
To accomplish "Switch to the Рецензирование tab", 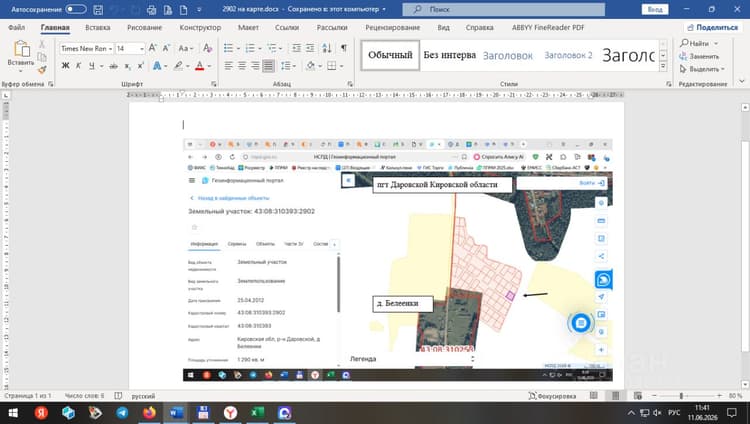I will [x=393, y=28].
